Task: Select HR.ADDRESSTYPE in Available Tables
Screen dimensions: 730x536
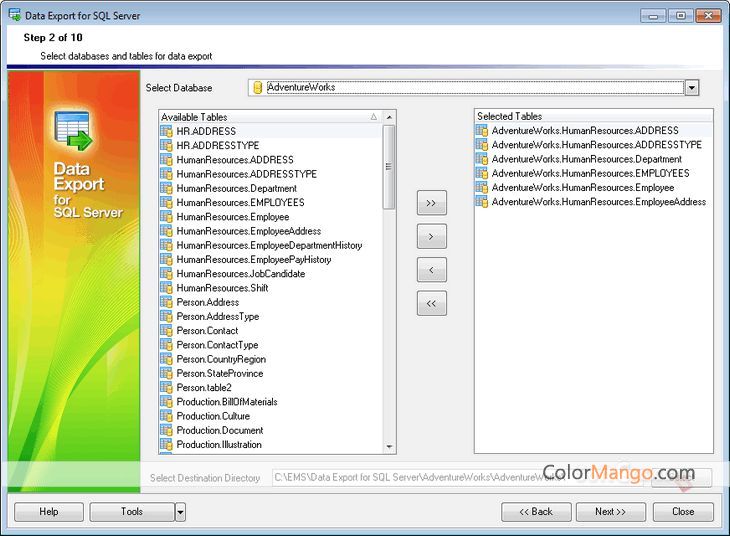Action: [x=217, y=145]
